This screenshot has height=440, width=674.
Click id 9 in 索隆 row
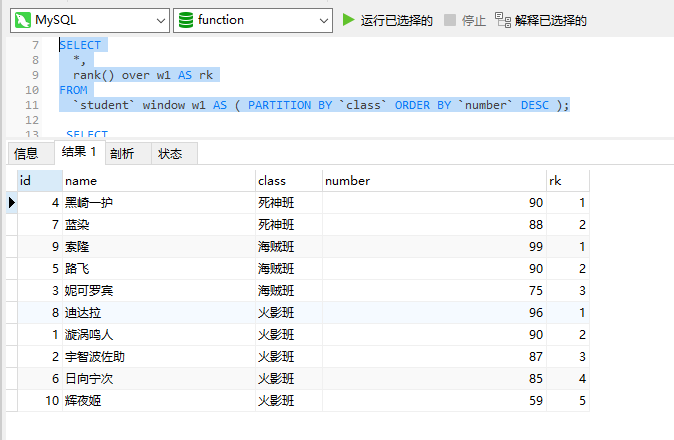click(x=40, y=247)
